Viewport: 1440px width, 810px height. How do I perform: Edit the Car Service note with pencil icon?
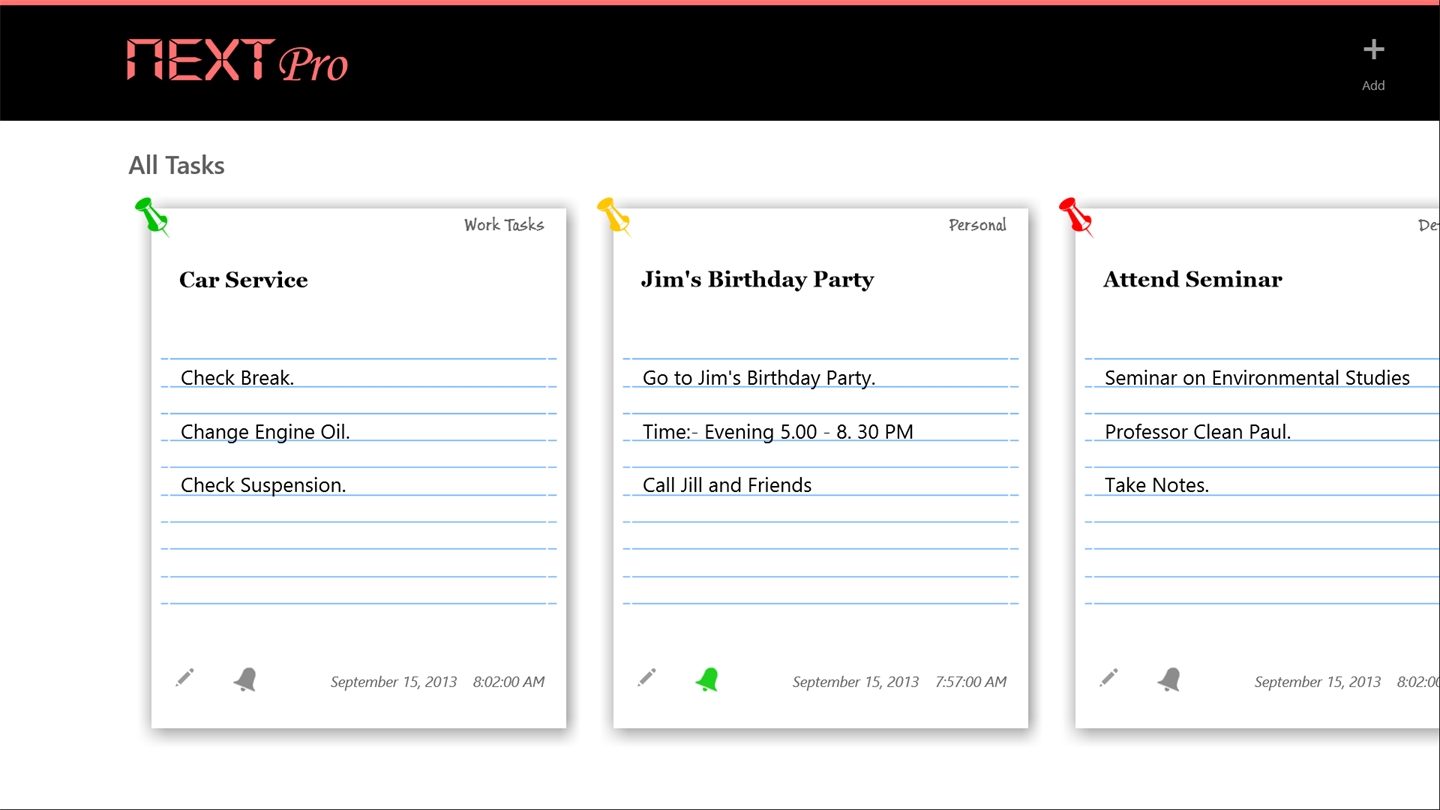(184, 678)
